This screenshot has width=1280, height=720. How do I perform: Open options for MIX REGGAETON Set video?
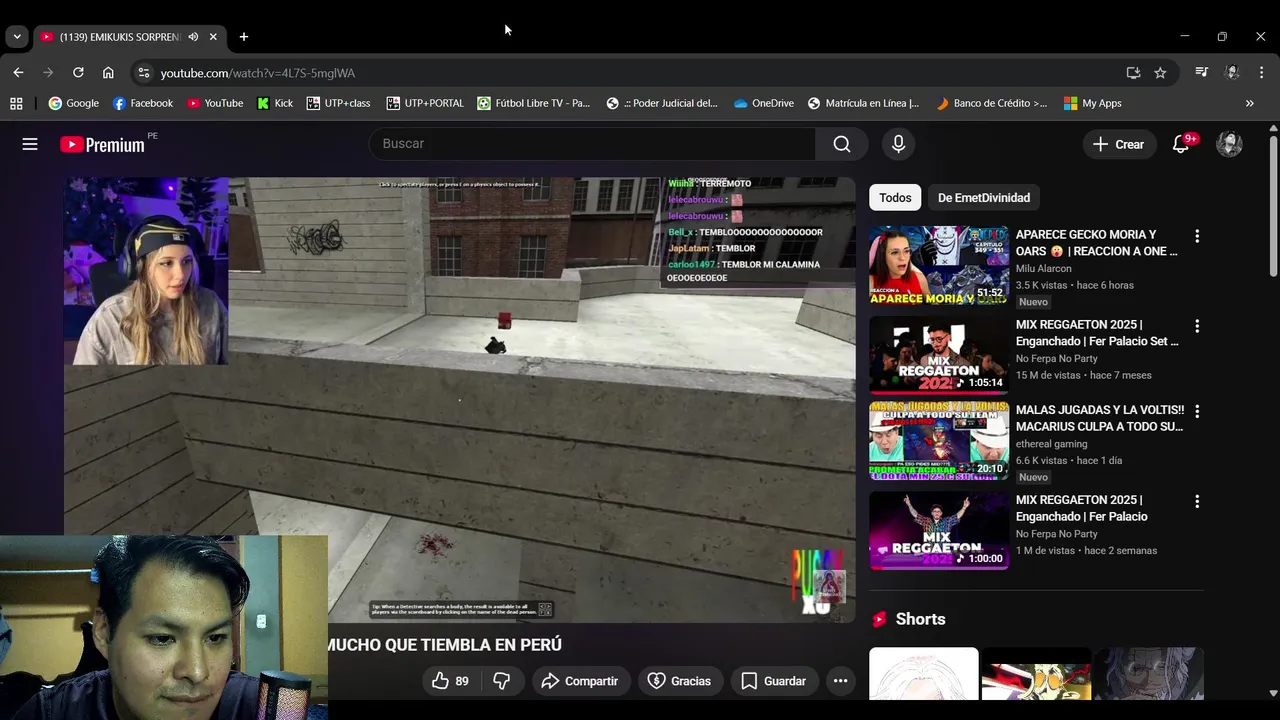(1197, 326)
